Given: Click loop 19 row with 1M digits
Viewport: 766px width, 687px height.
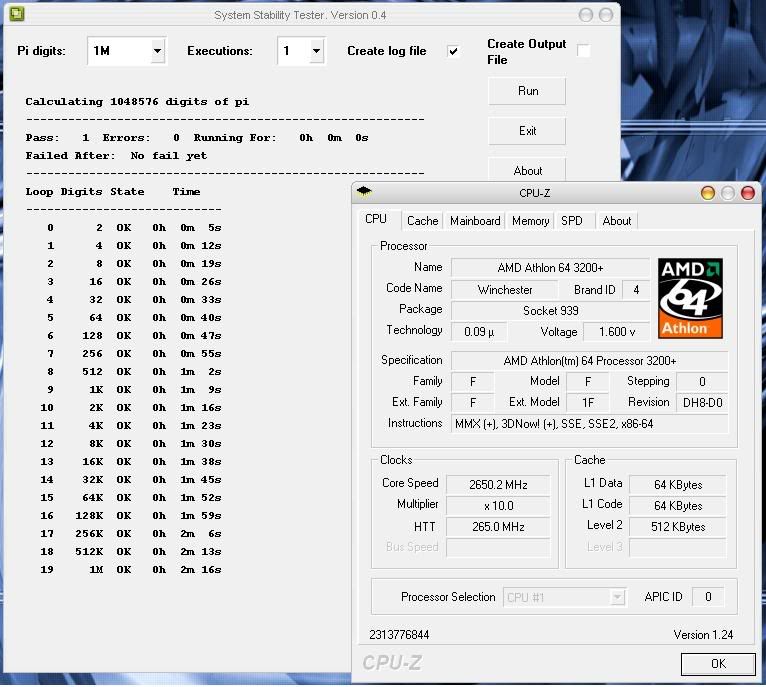Looking at the screenshot, I should (131, 570).
